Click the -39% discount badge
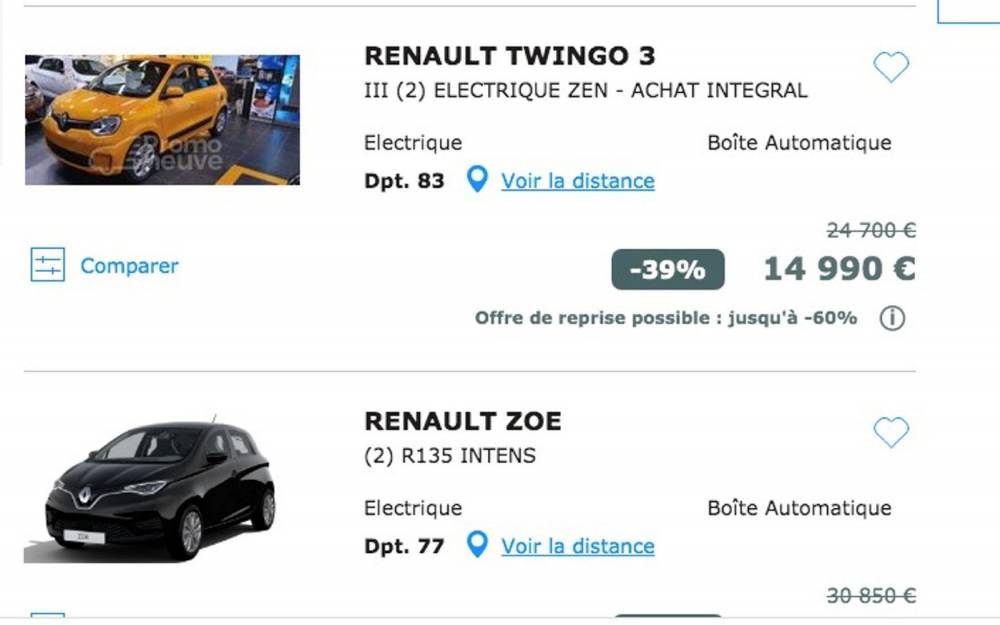 coord(668,269)
